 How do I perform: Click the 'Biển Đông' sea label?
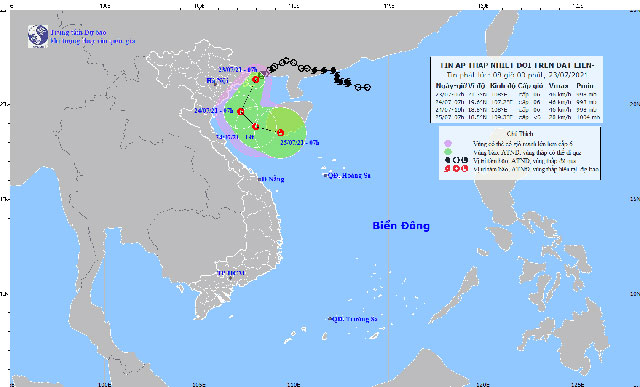pyautogui.click(x=401, y=226)
